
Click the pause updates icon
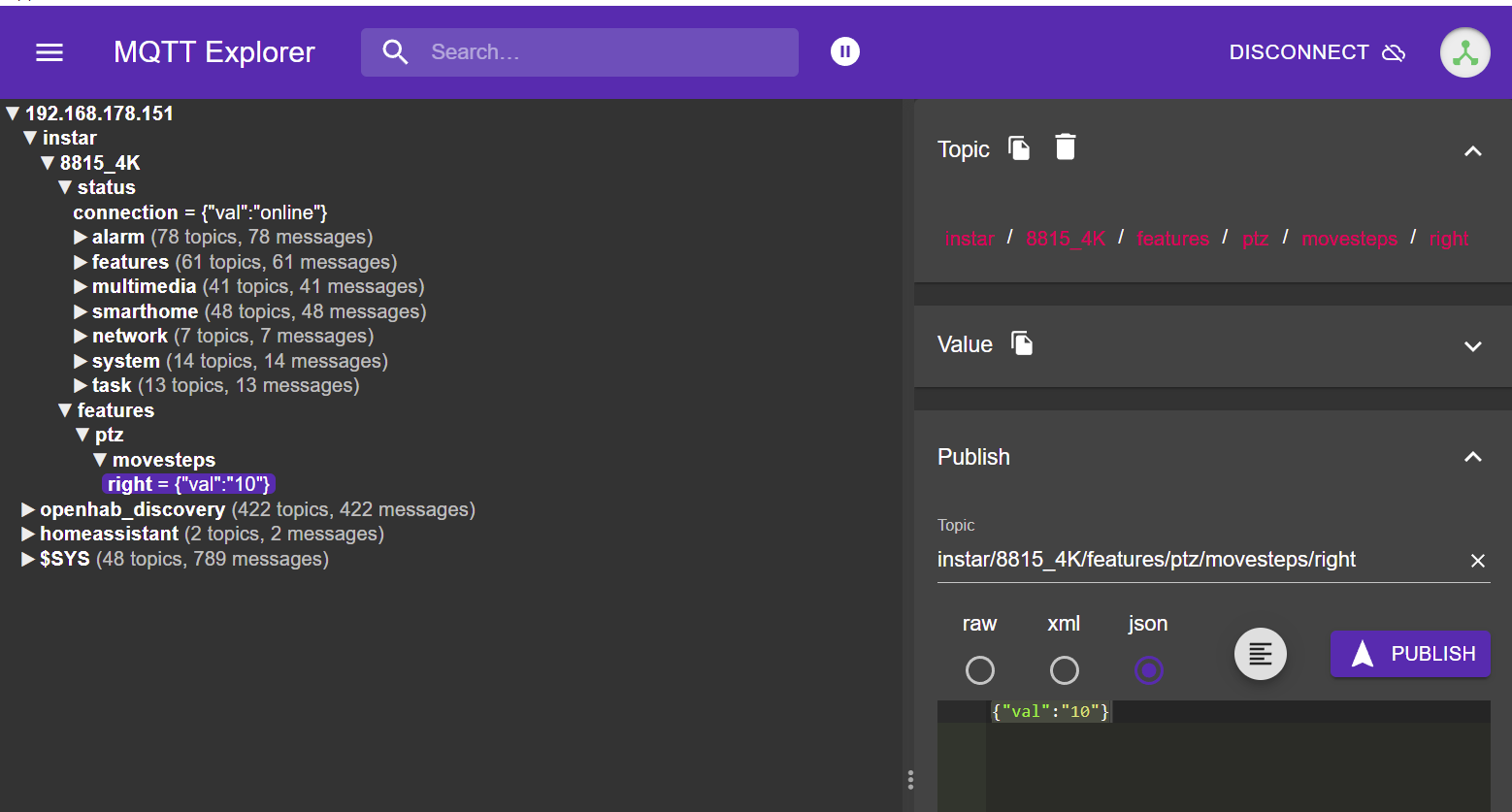(845, 51)
